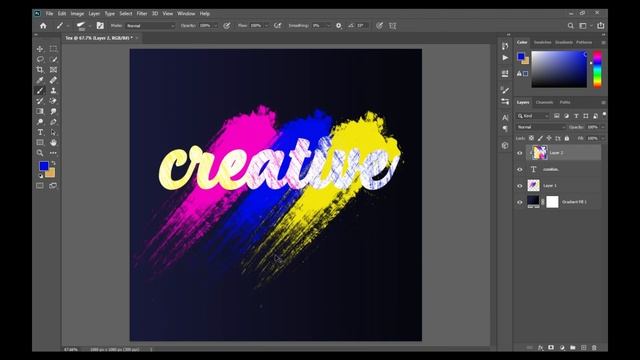
Task: Open the Window menu
Action: pyautogui.click(x=186, y=13)
